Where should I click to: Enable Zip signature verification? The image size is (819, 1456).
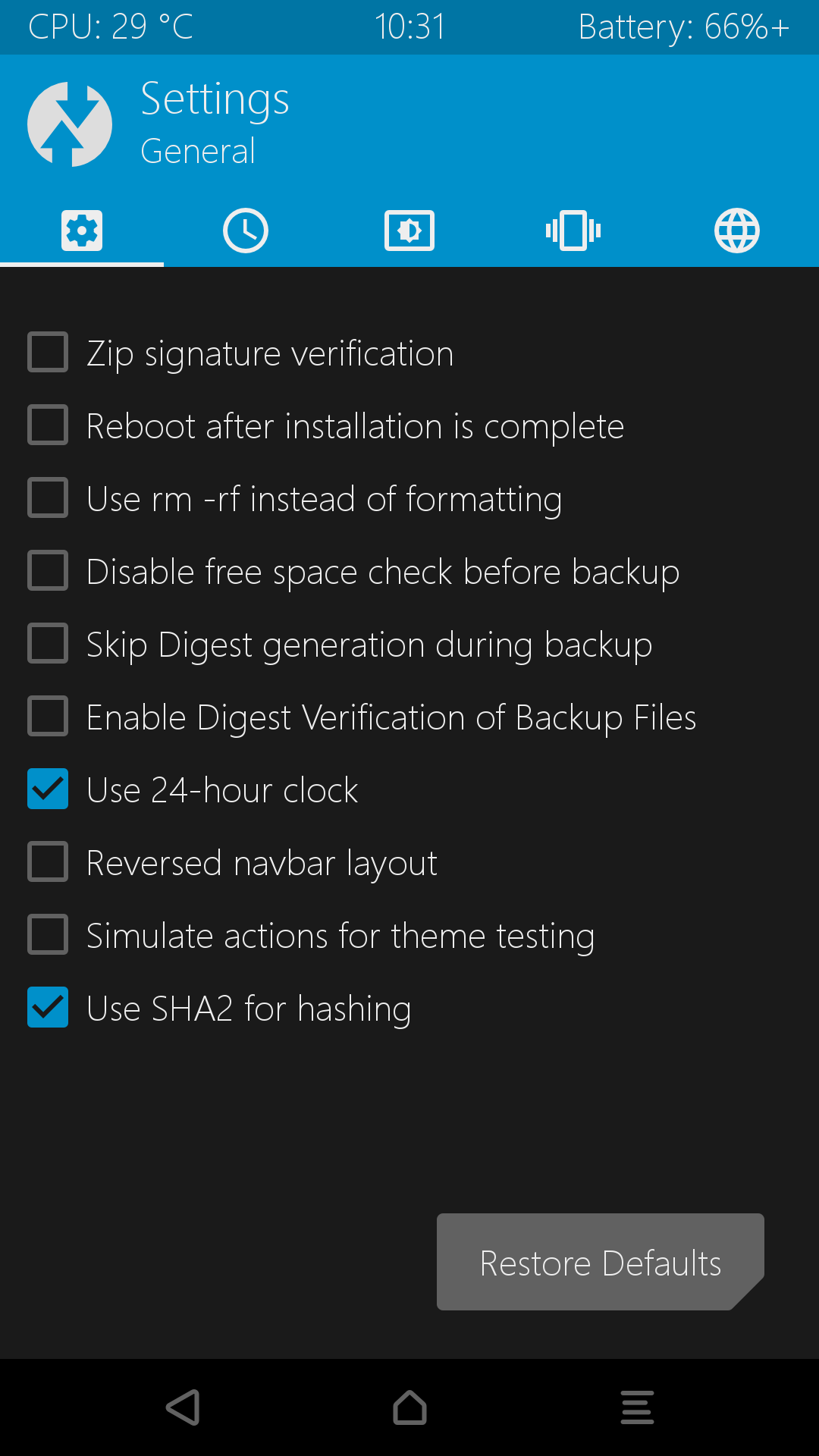pyautogui.click(x=48, y=353)
